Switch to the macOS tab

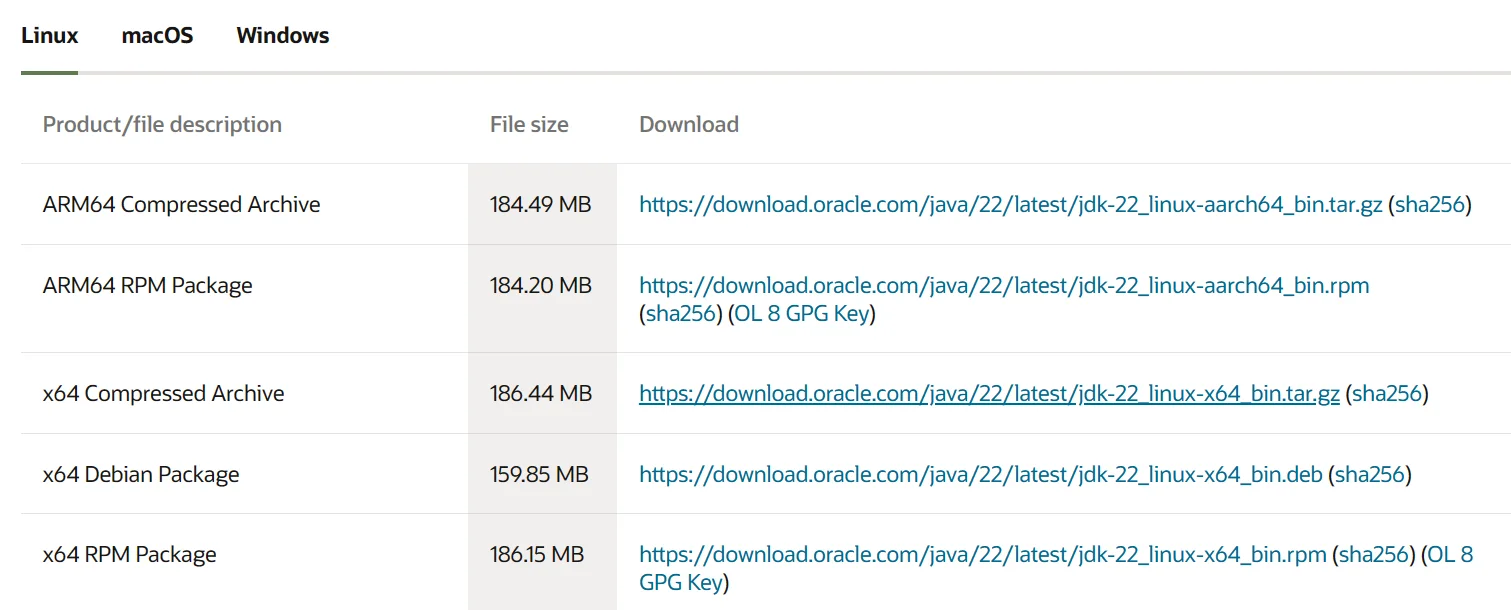[157, 36]
